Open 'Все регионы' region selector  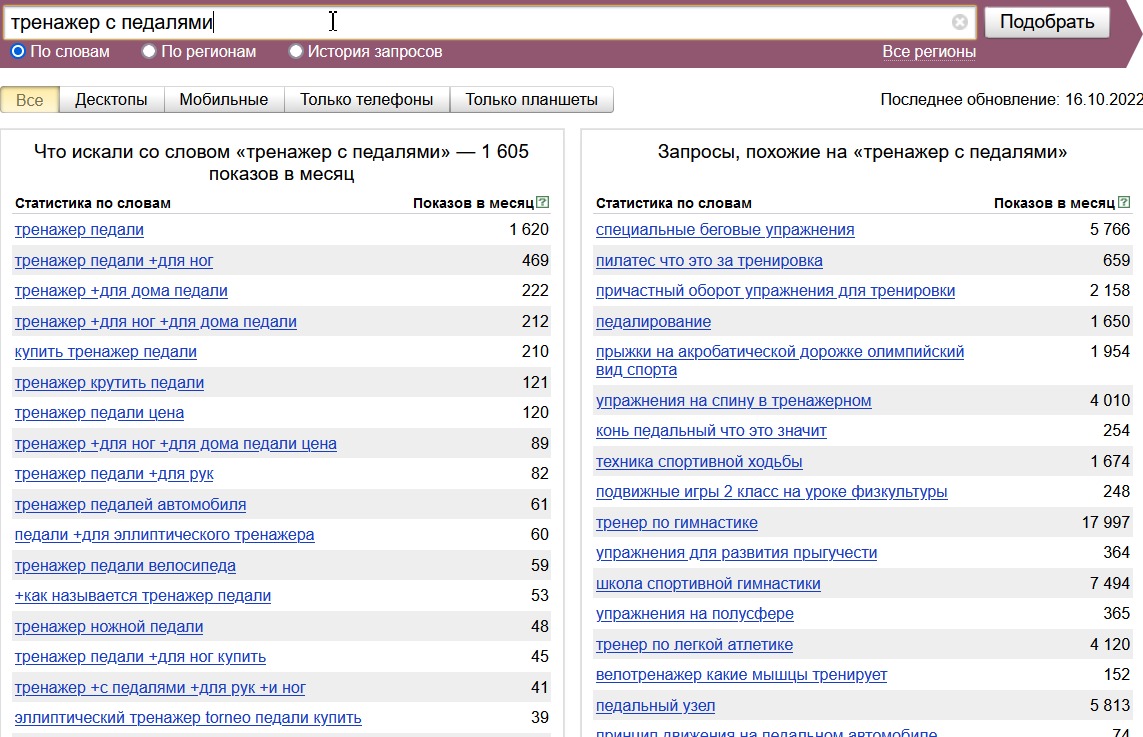928,52
